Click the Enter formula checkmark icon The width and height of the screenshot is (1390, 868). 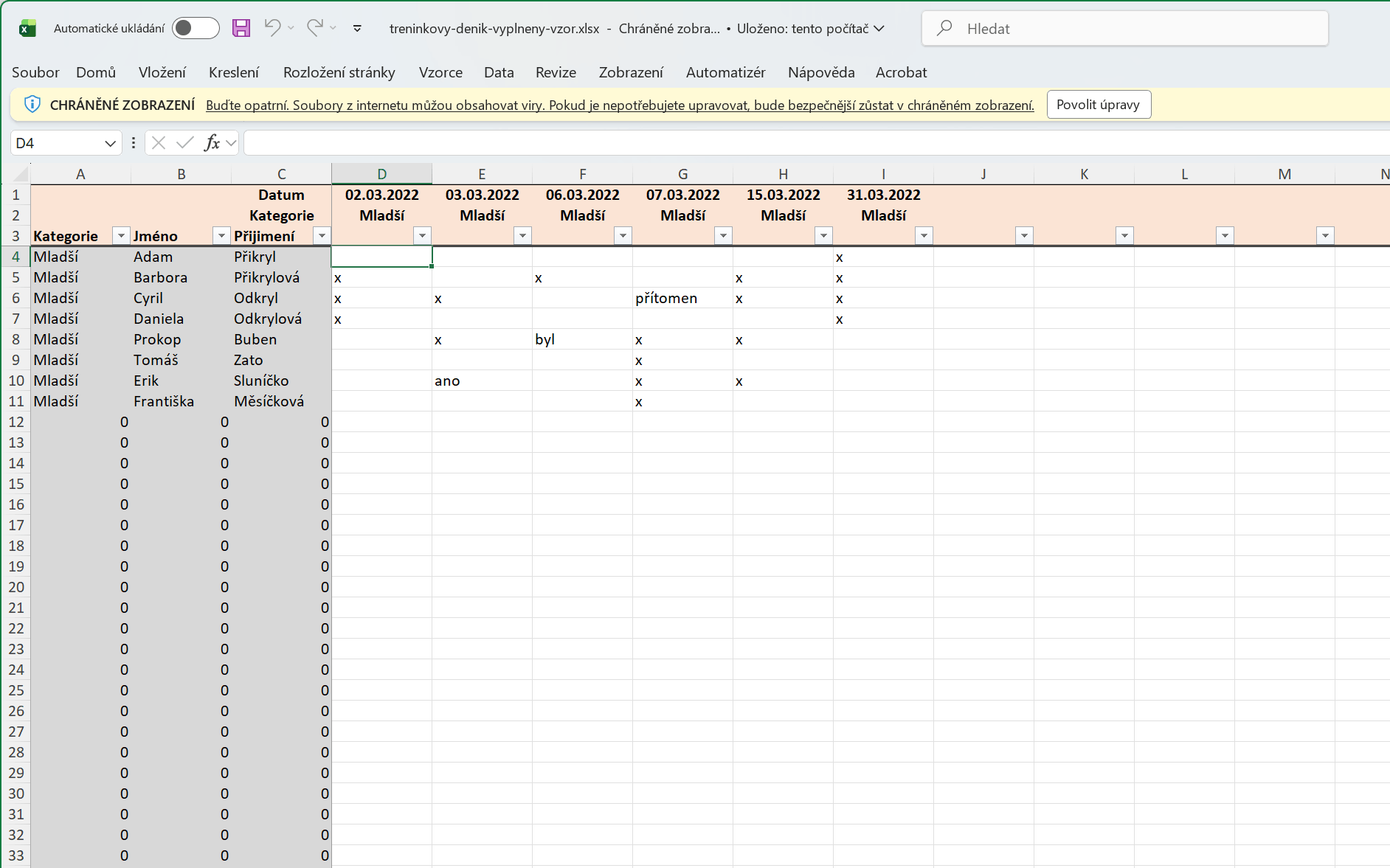pos(185,143)
